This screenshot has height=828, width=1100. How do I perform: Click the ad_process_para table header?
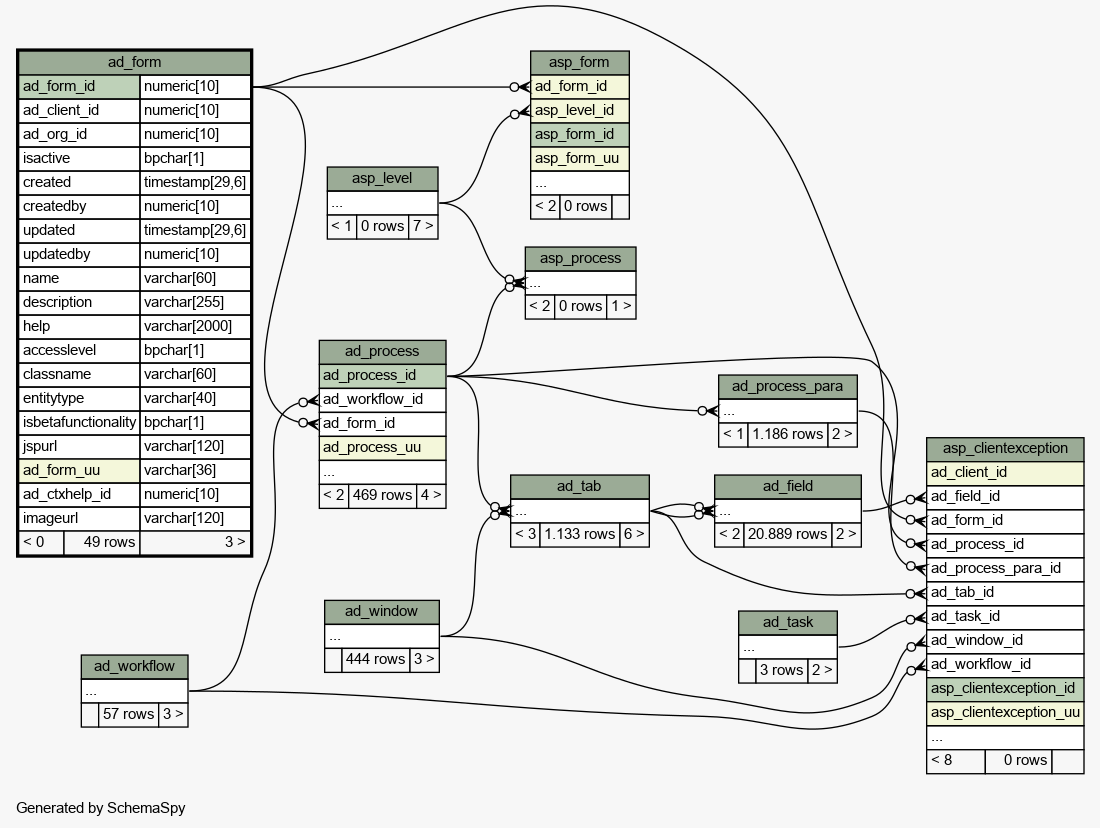click(787, 386)
